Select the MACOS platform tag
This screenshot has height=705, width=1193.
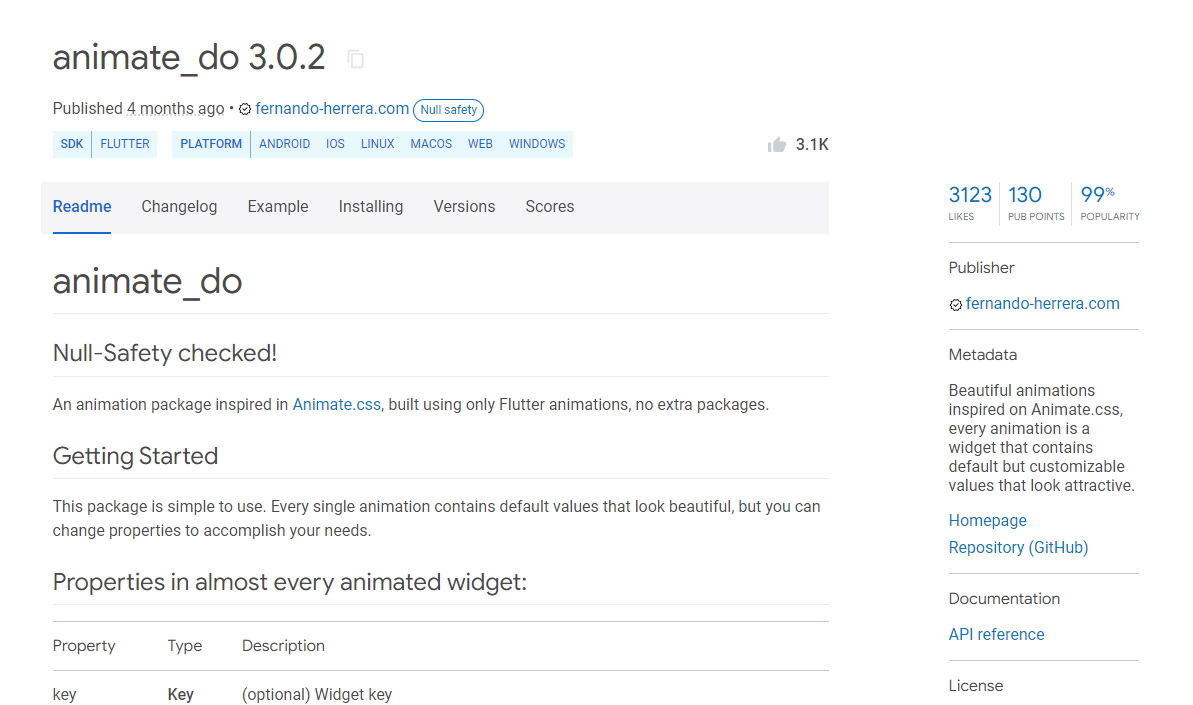click(431, 144)
